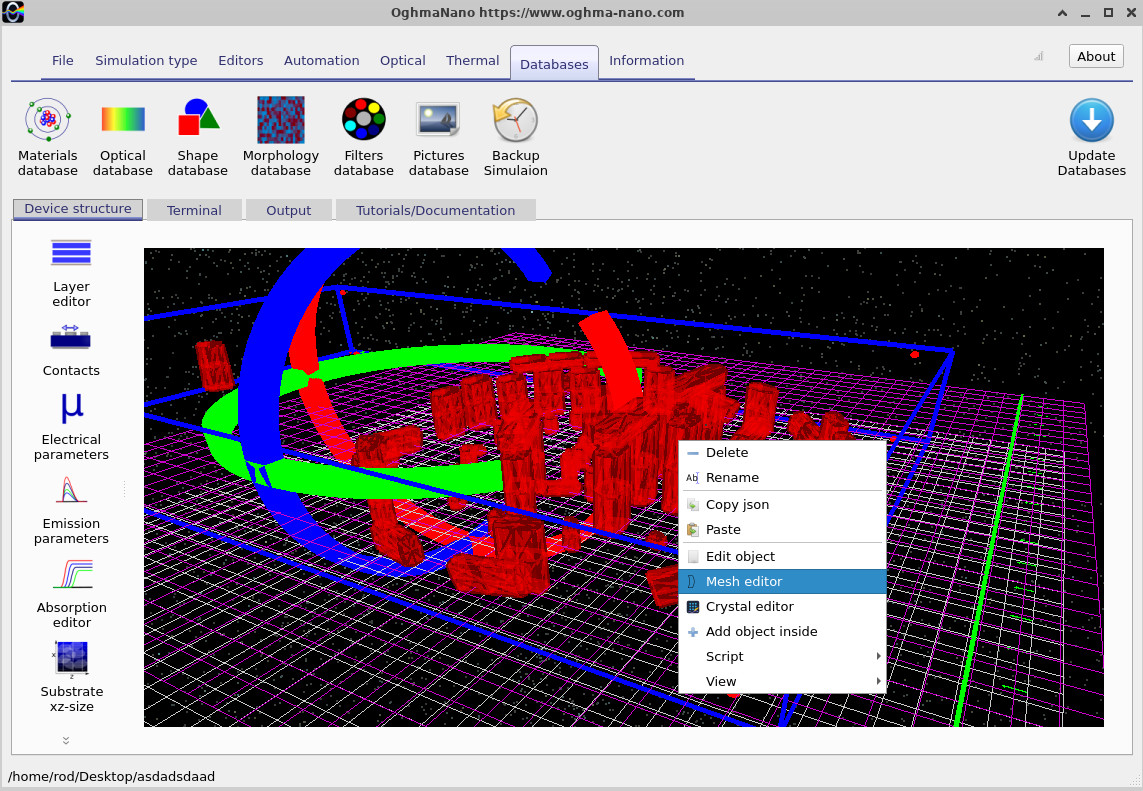This screenshot has height=791, width=1143.
Task: Open Electrical parameters
Action: coord(71,426)
